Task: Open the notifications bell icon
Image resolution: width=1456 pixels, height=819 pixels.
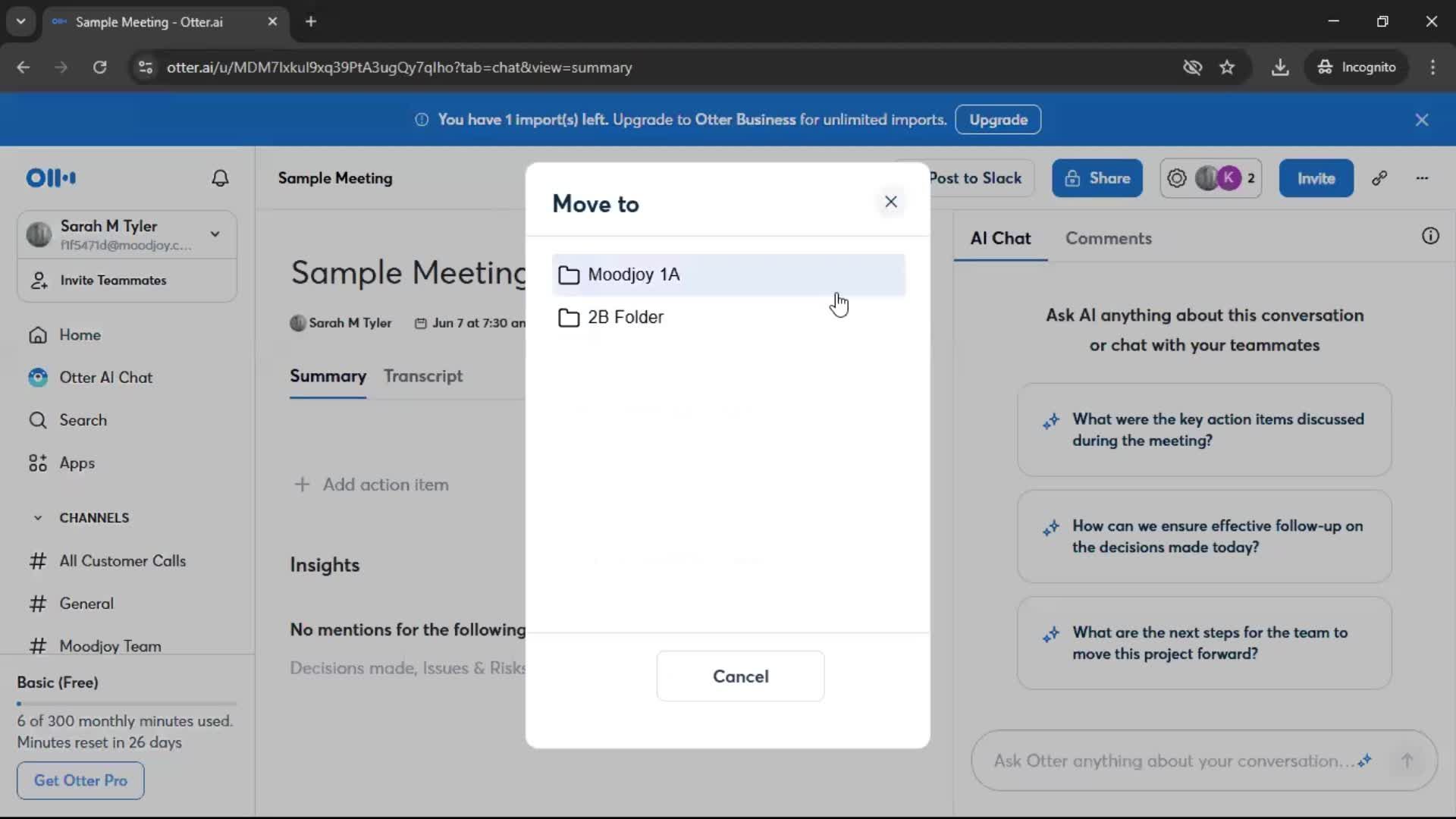Action: [220, 178]
